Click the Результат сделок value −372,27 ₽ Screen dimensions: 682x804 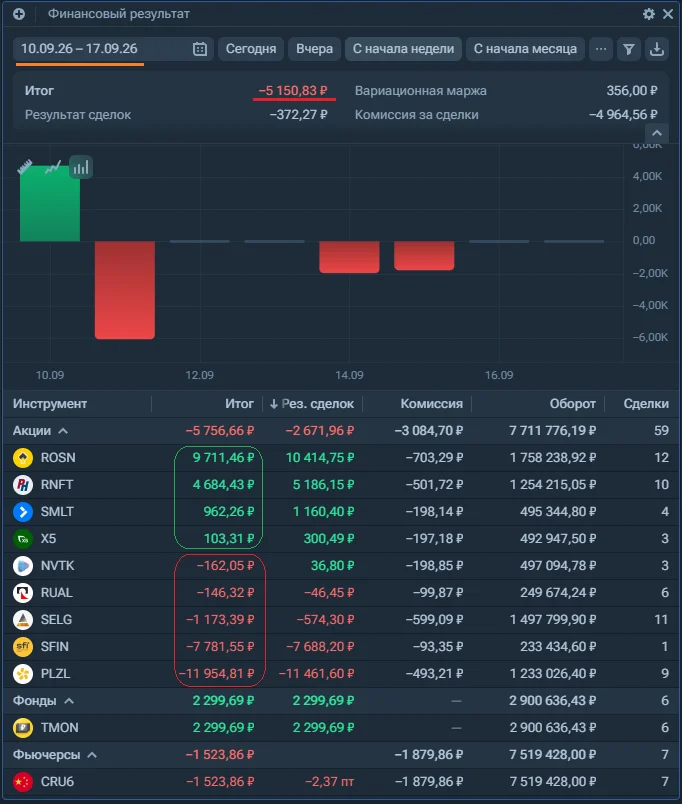click(298, 114)
